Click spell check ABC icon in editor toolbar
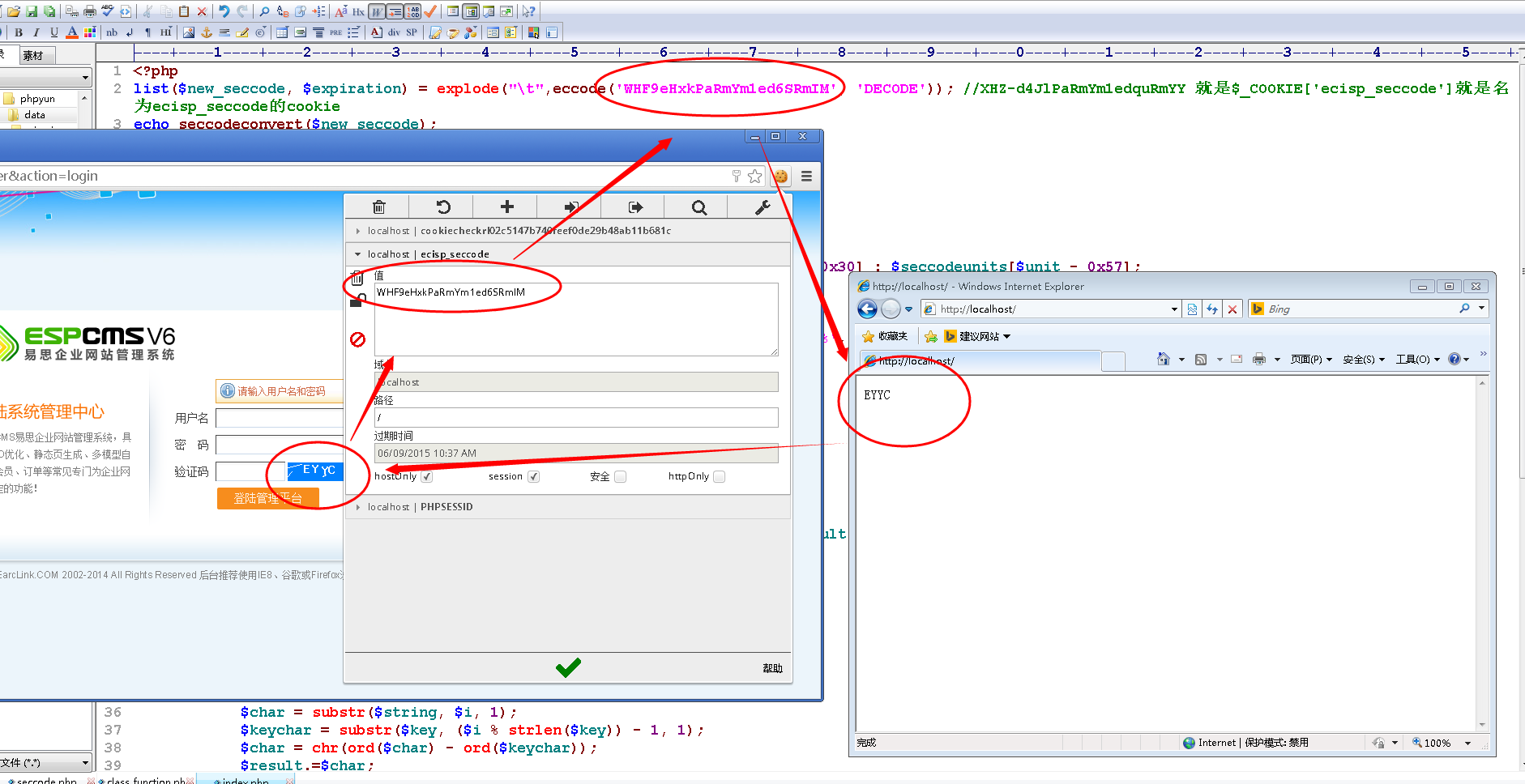The width and height of the screenshot is (1525, 784). (108, 11)
